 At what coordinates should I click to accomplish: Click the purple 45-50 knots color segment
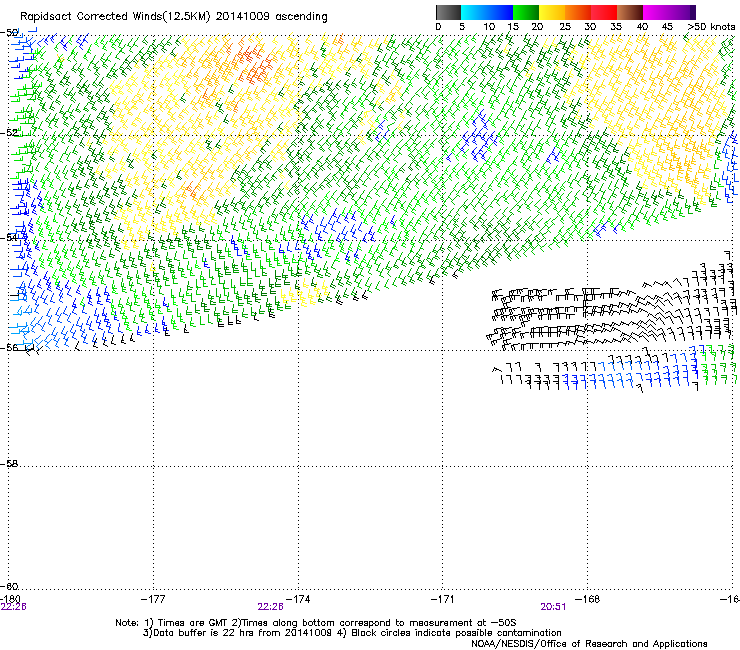tap(682, 12)
